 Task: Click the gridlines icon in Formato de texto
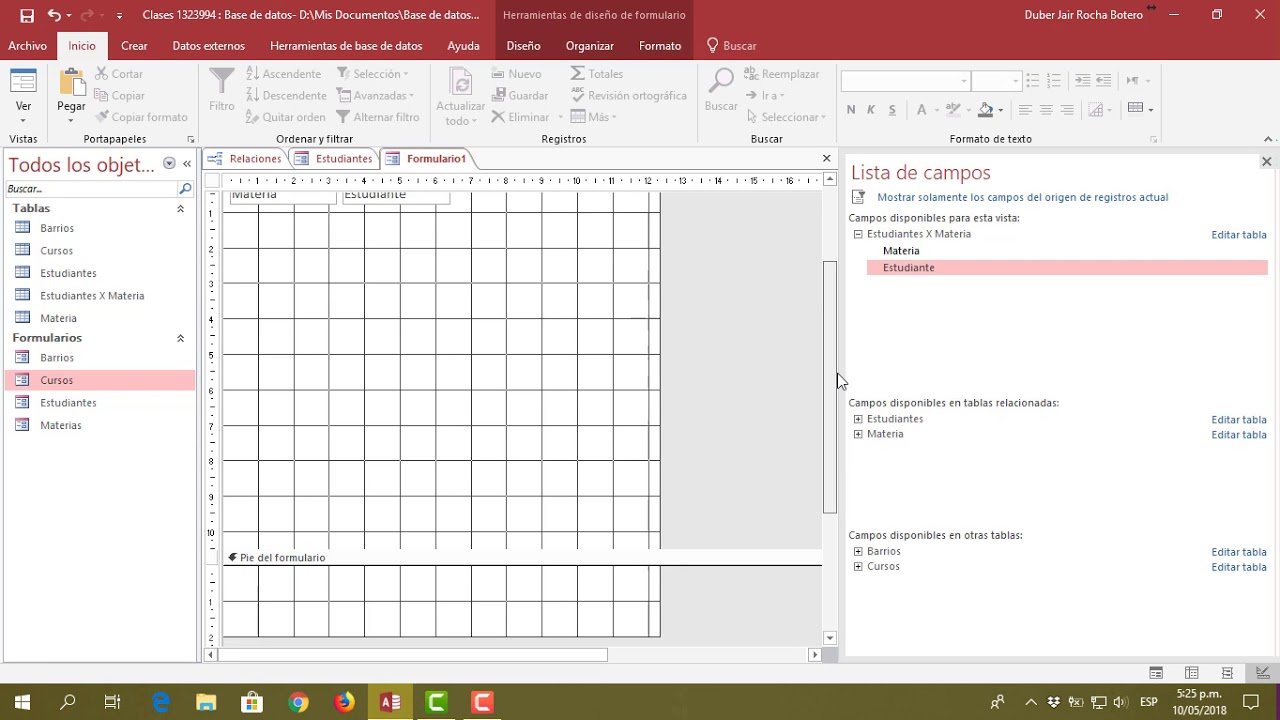click(1135, 109)
